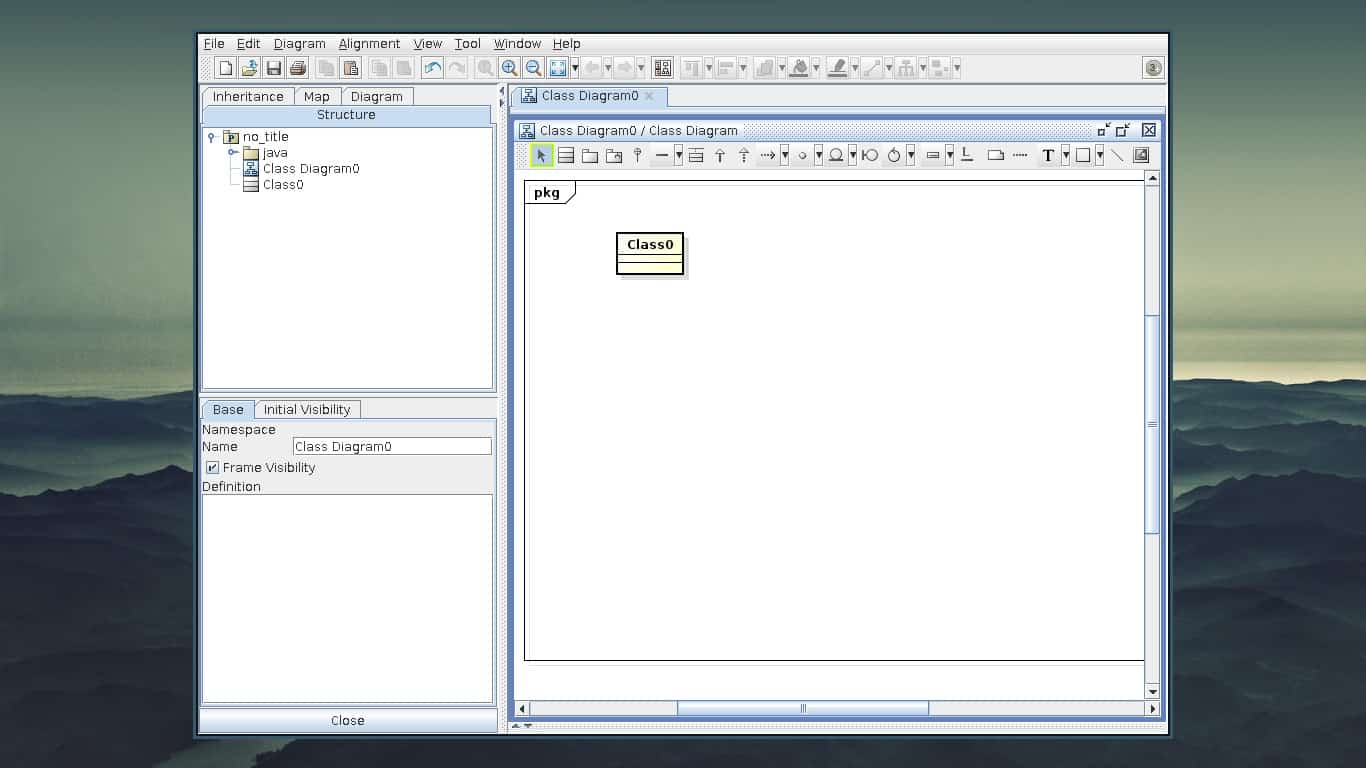Click the Close button below properties
Image resolution: width=1366 pixels, height=768 pixels.
[x=348, y=720]
